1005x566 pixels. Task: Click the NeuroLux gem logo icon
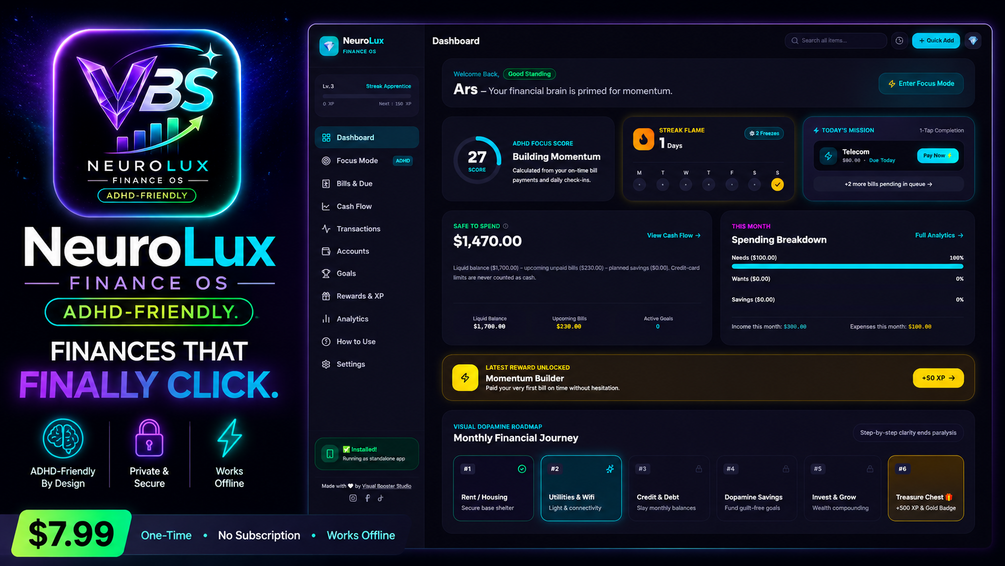(329, 46)
